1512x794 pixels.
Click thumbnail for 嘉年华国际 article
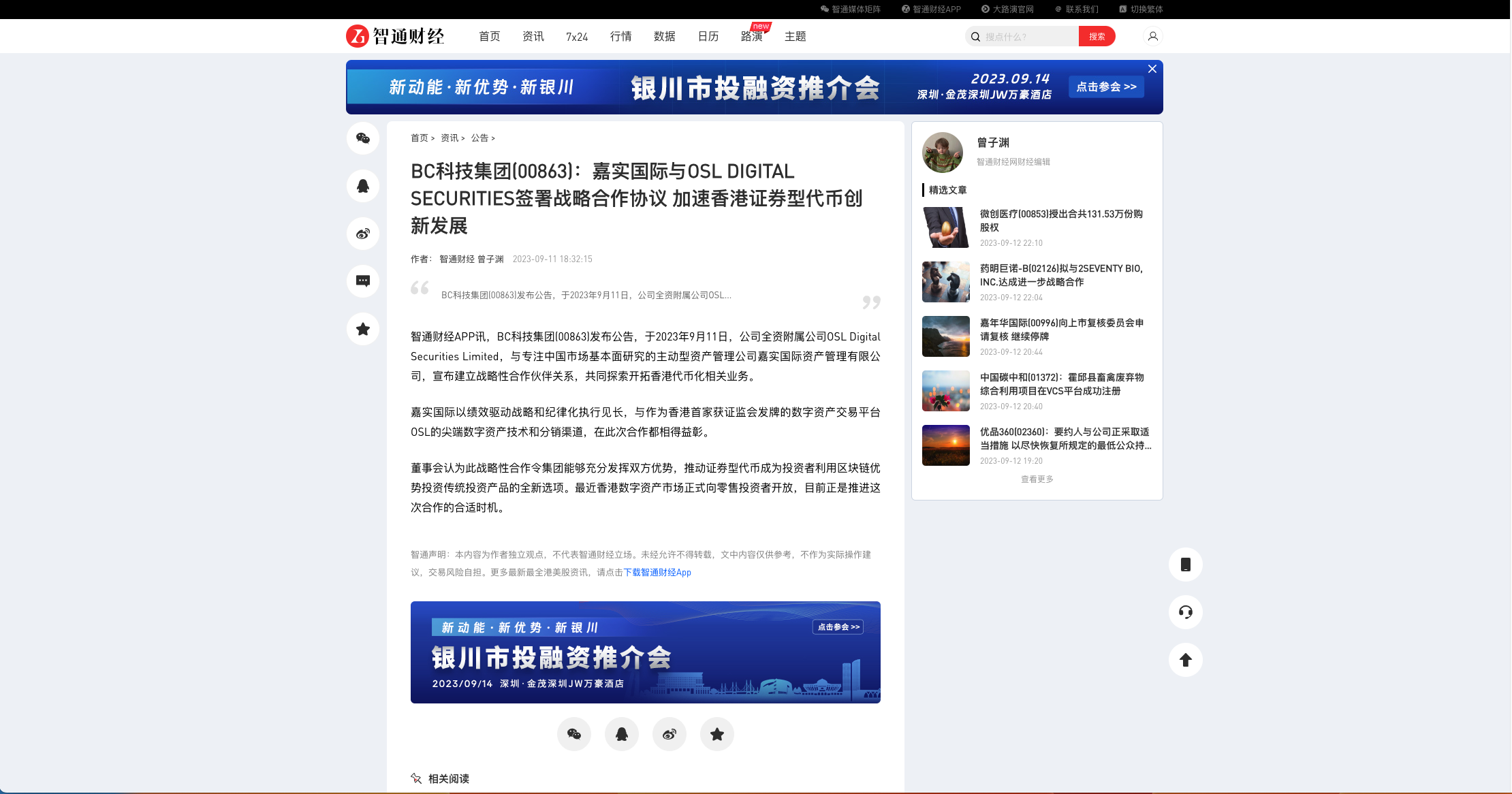coord(946,336)
